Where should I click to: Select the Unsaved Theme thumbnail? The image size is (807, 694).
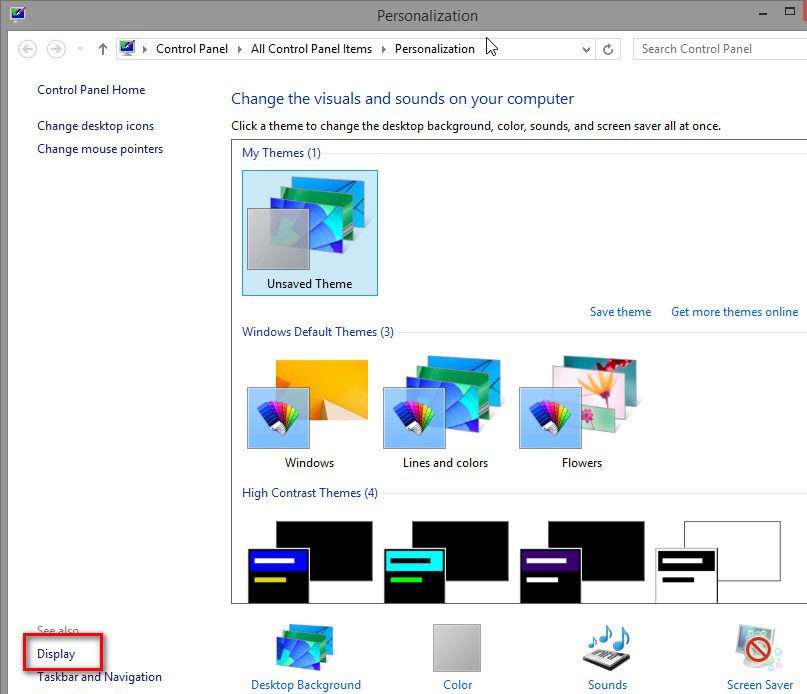pyautogui.click(x=310, y=233)
